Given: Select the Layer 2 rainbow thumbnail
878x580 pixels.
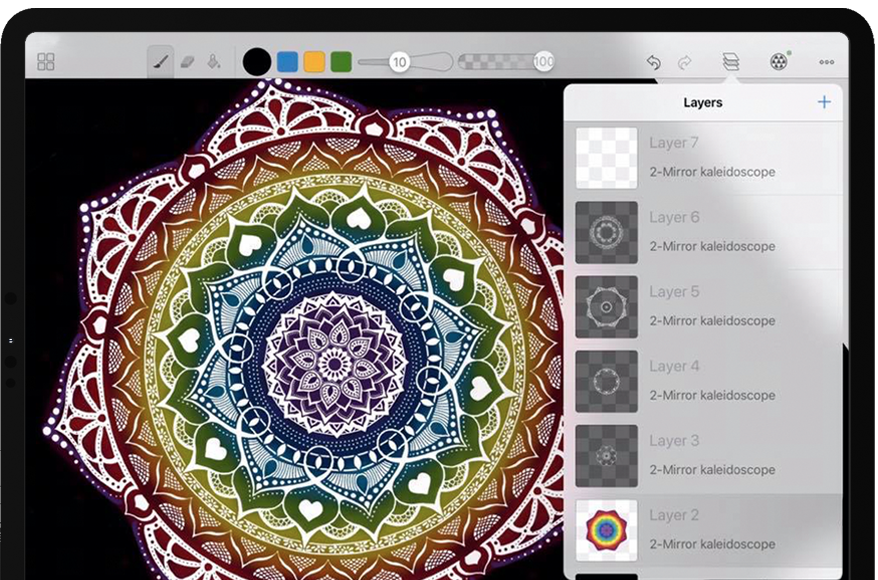Looking at the screenshot, I should [x=606, y=530].
